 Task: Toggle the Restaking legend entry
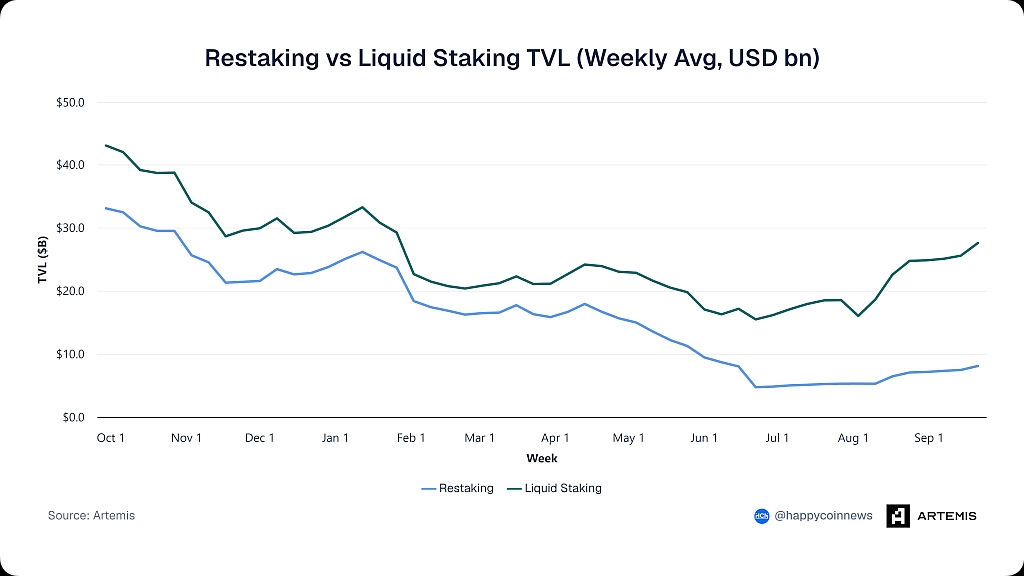[457, 488]
